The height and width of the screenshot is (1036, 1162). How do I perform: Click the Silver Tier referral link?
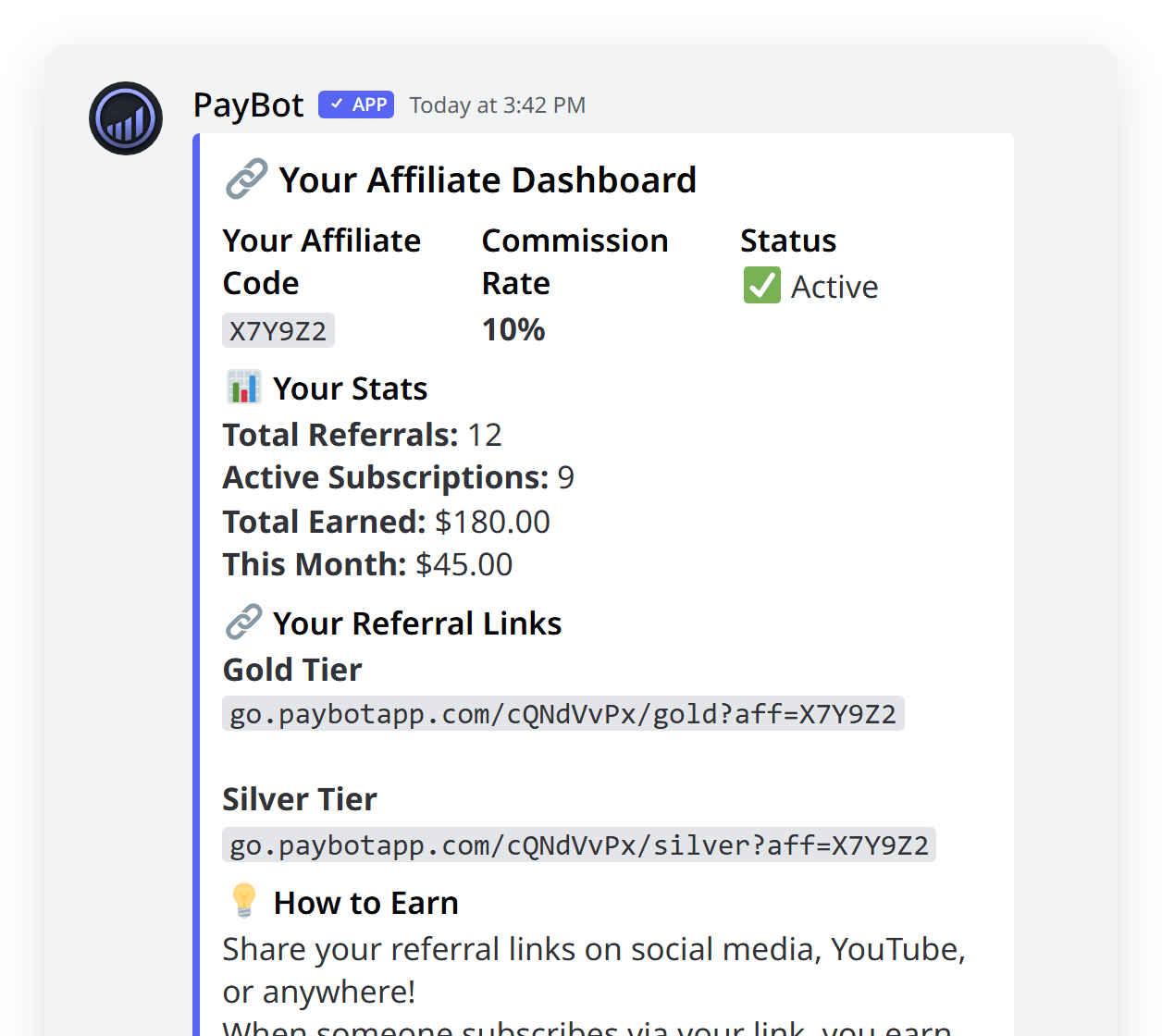point(578,844)
